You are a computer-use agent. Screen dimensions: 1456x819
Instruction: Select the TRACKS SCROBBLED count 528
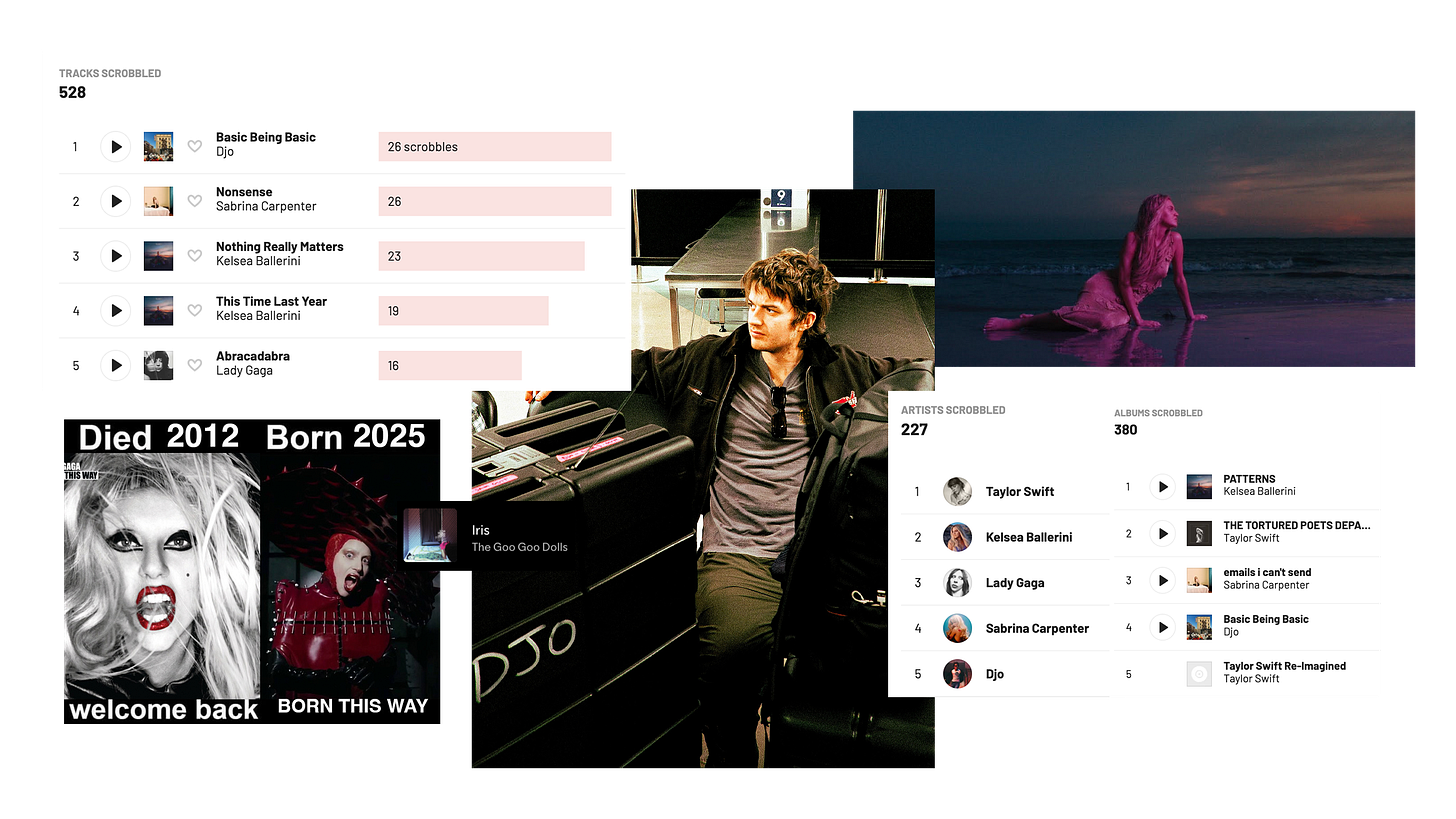(x=73, y=92)
